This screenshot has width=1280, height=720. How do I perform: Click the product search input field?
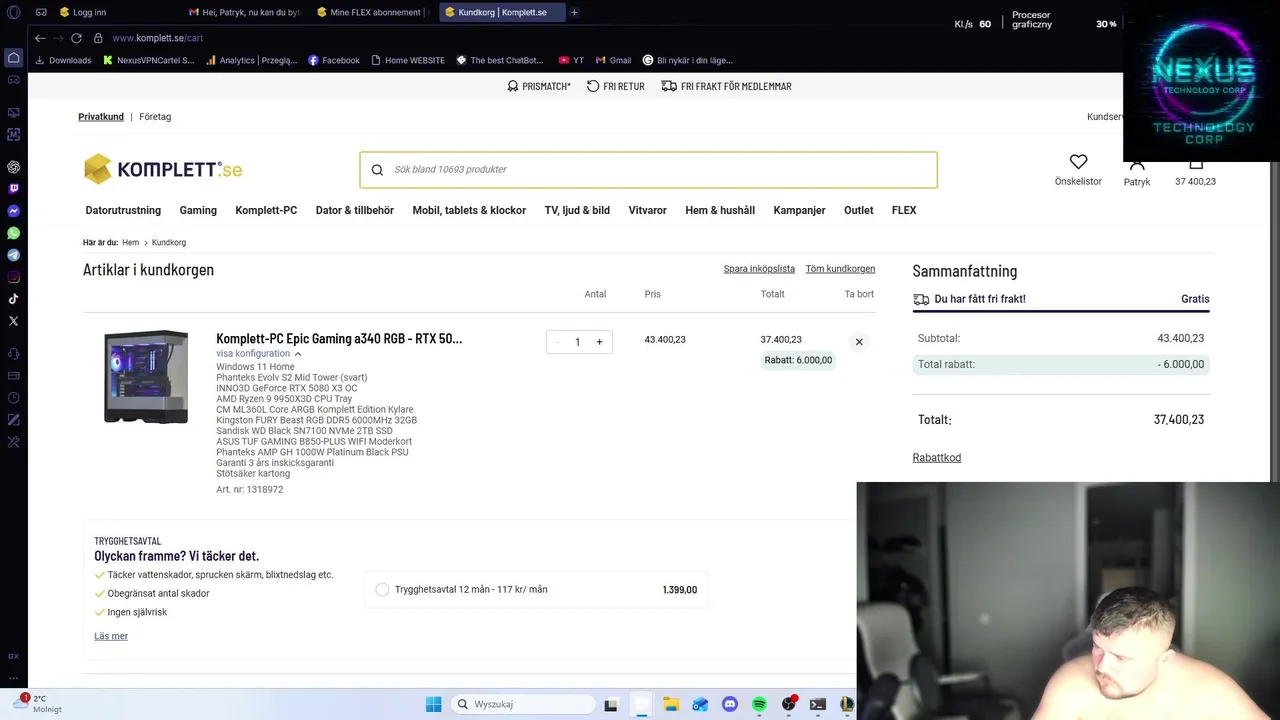(648, 170)
